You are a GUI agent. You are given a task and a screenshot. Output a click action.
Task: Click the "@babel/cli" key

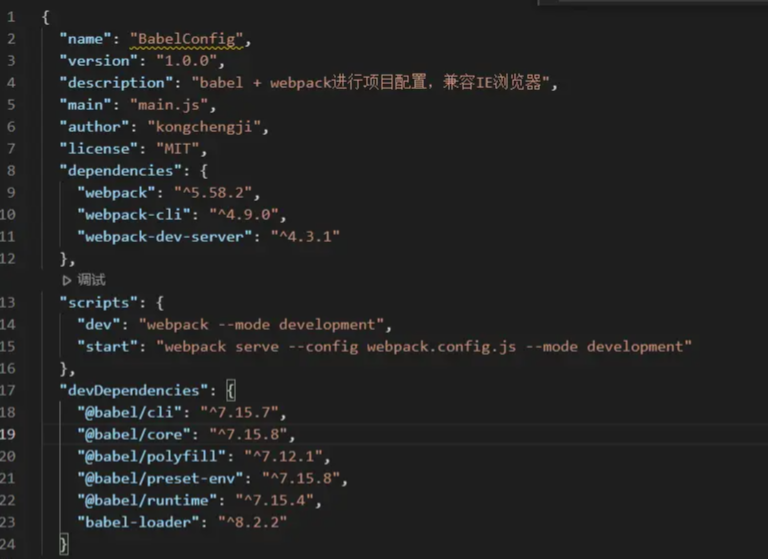tap(129, 413)
